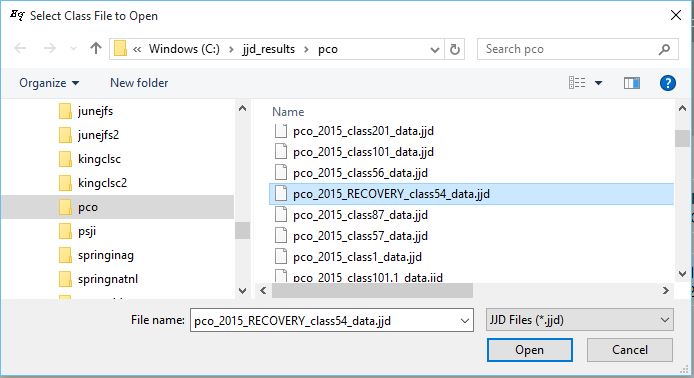Go forward in folder history
This screenshot has width=694, height=378.
50,48
